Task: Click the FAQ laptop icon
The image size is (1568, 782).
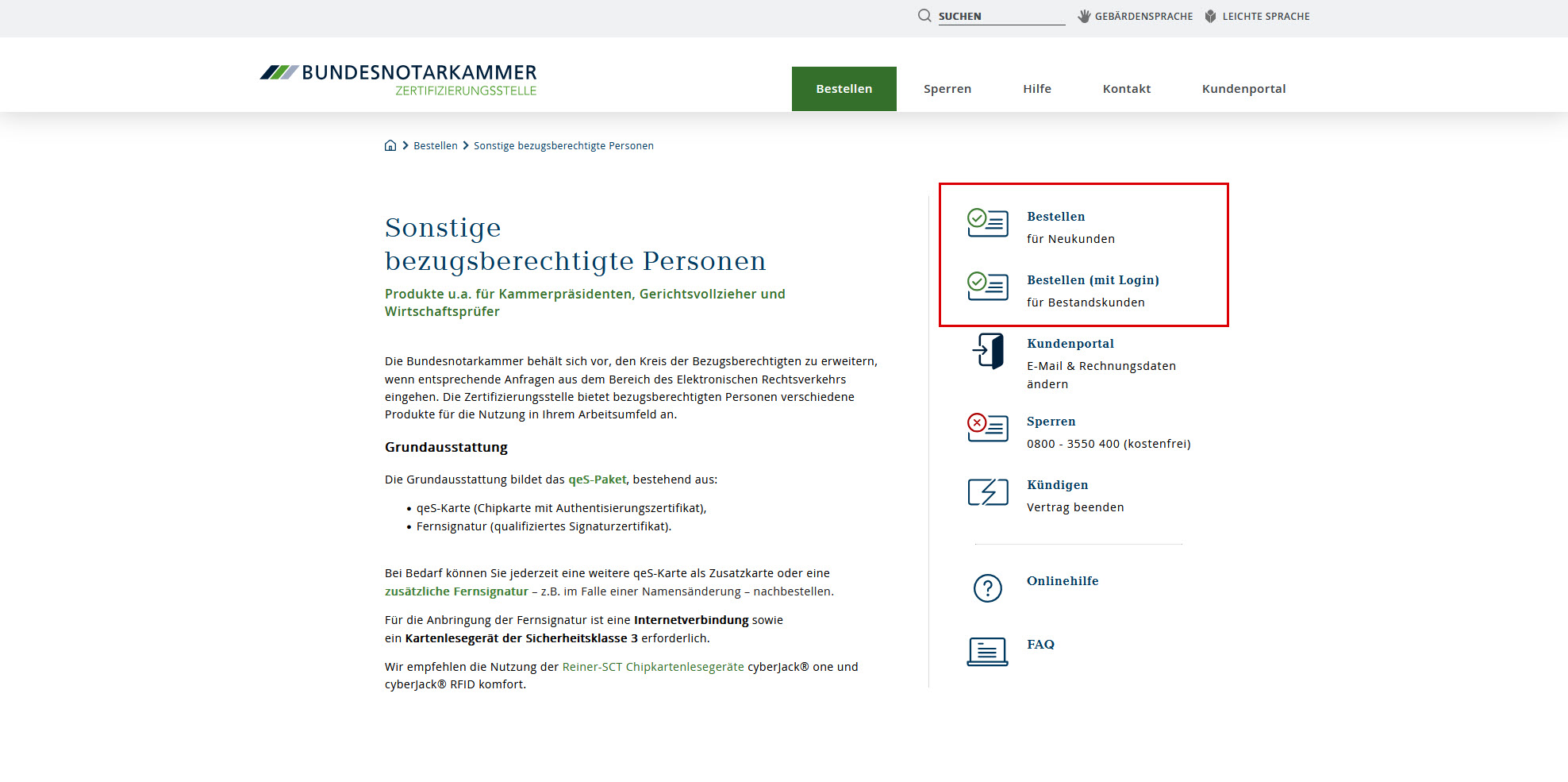Action: click(987, 652)
